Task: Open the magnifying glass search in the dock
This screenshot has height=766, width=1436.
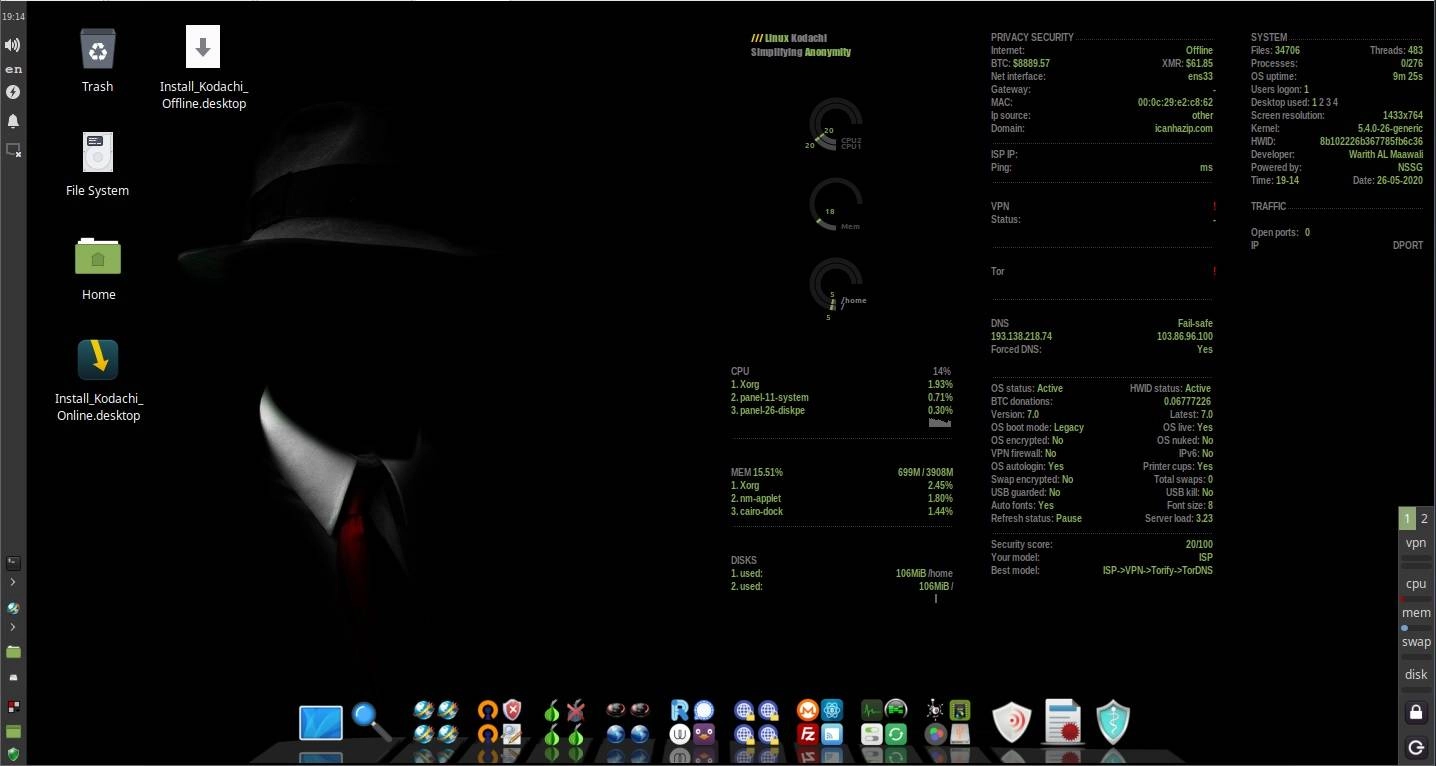Action: pos(371,722)
